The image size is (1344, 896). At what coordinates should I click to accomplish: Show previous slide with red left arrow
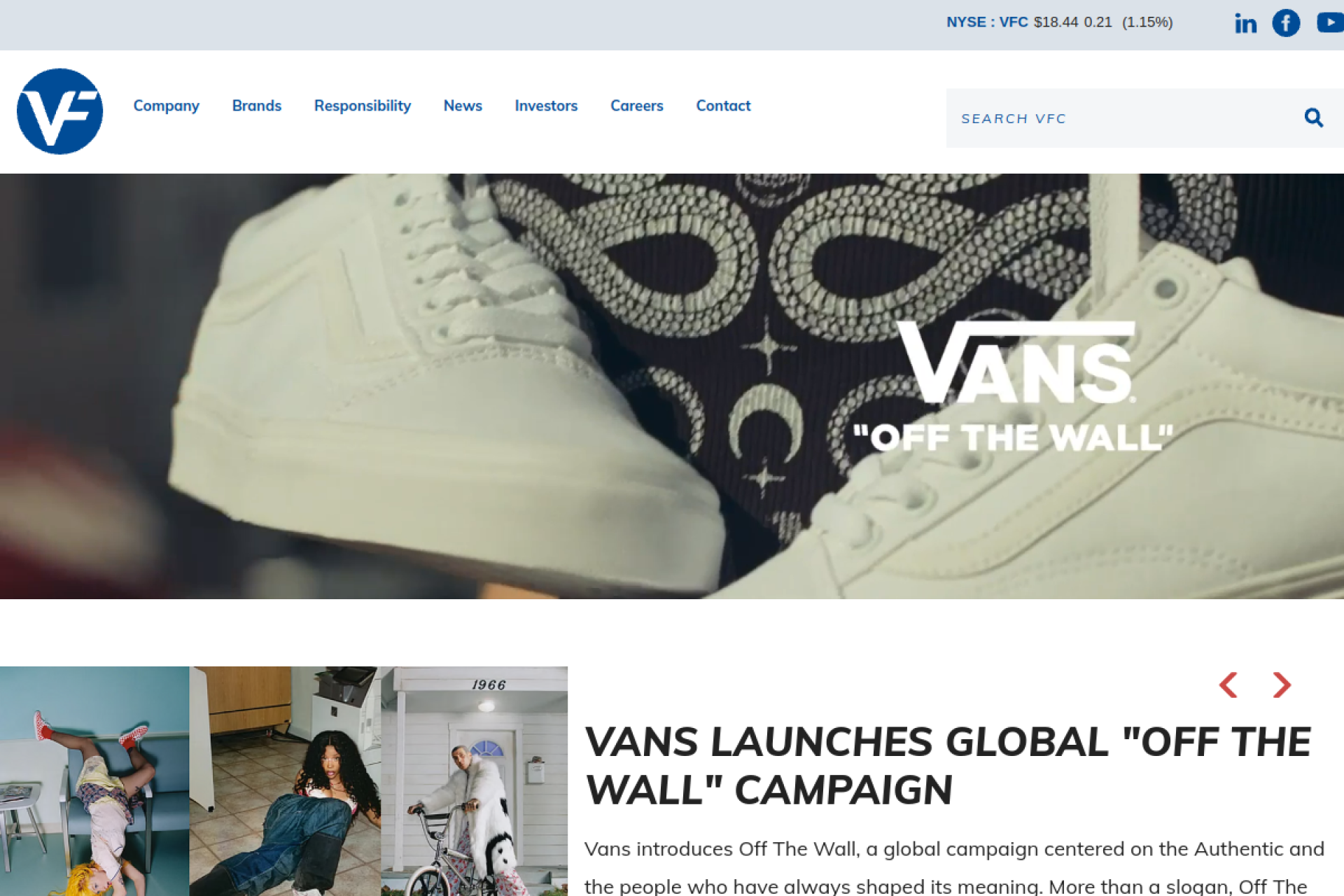(1228, 685)
